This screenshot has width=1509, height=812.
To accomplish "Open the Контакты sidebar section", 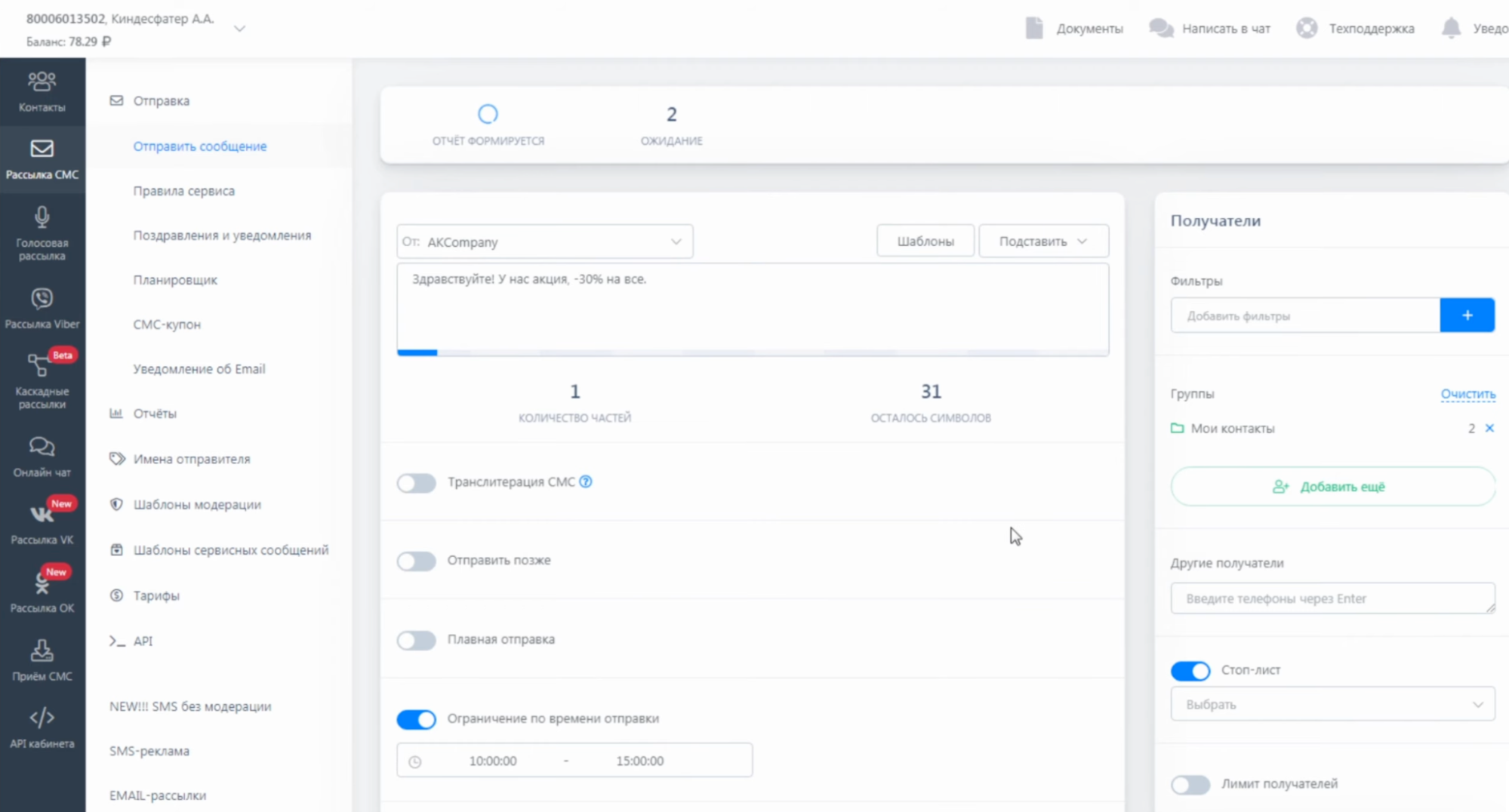I will 42,91.
